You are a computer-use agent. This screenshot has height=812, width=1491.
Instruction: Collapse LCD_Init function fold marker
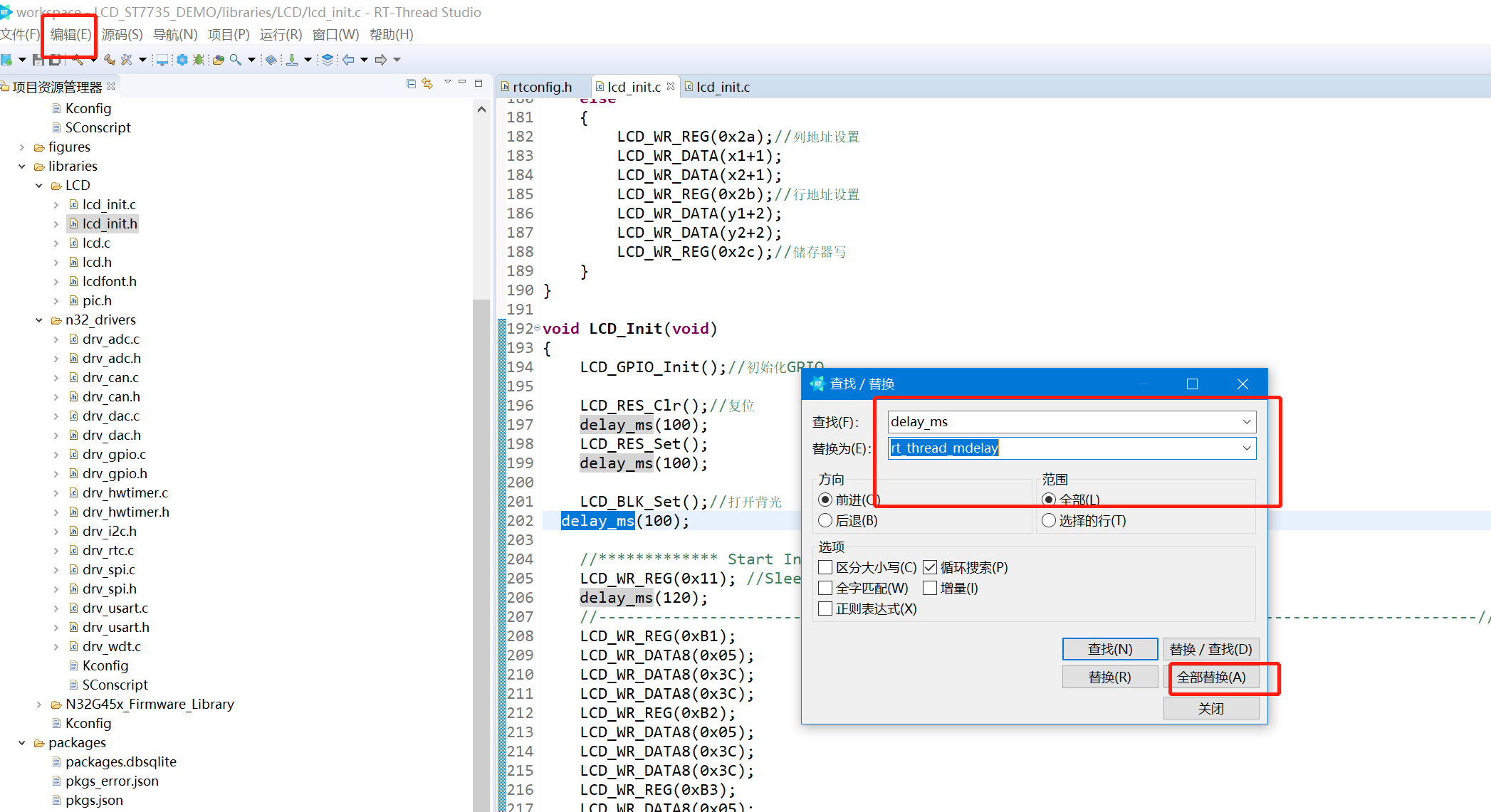(537, 328)
